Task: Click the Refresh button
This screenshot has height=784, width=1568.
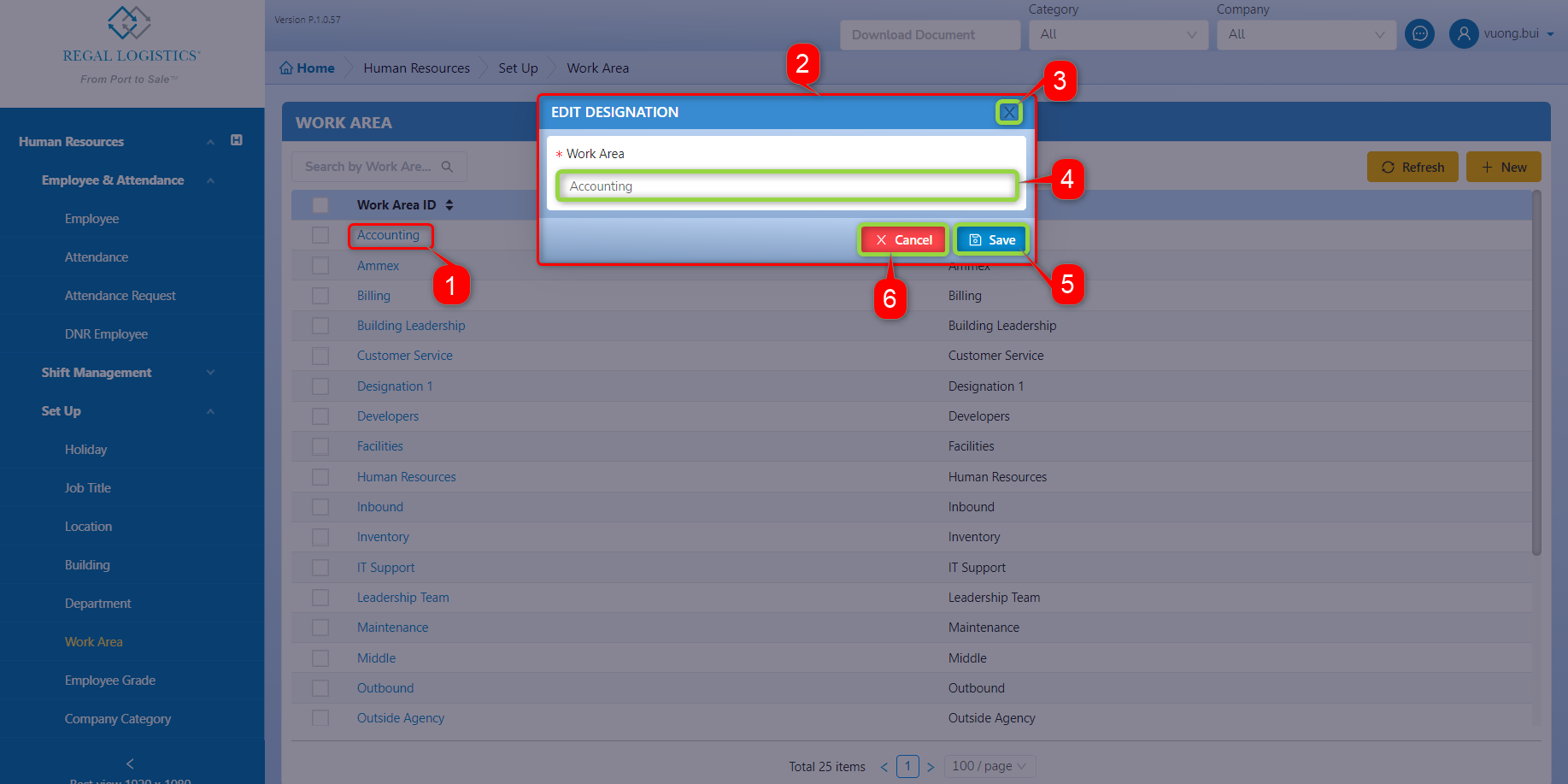Action: [x=1412, y=167]
